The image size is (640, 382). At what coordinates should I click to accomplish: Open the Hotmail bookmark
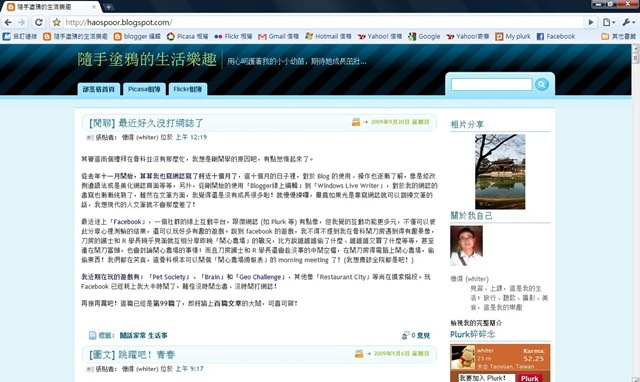click(328, 36)
